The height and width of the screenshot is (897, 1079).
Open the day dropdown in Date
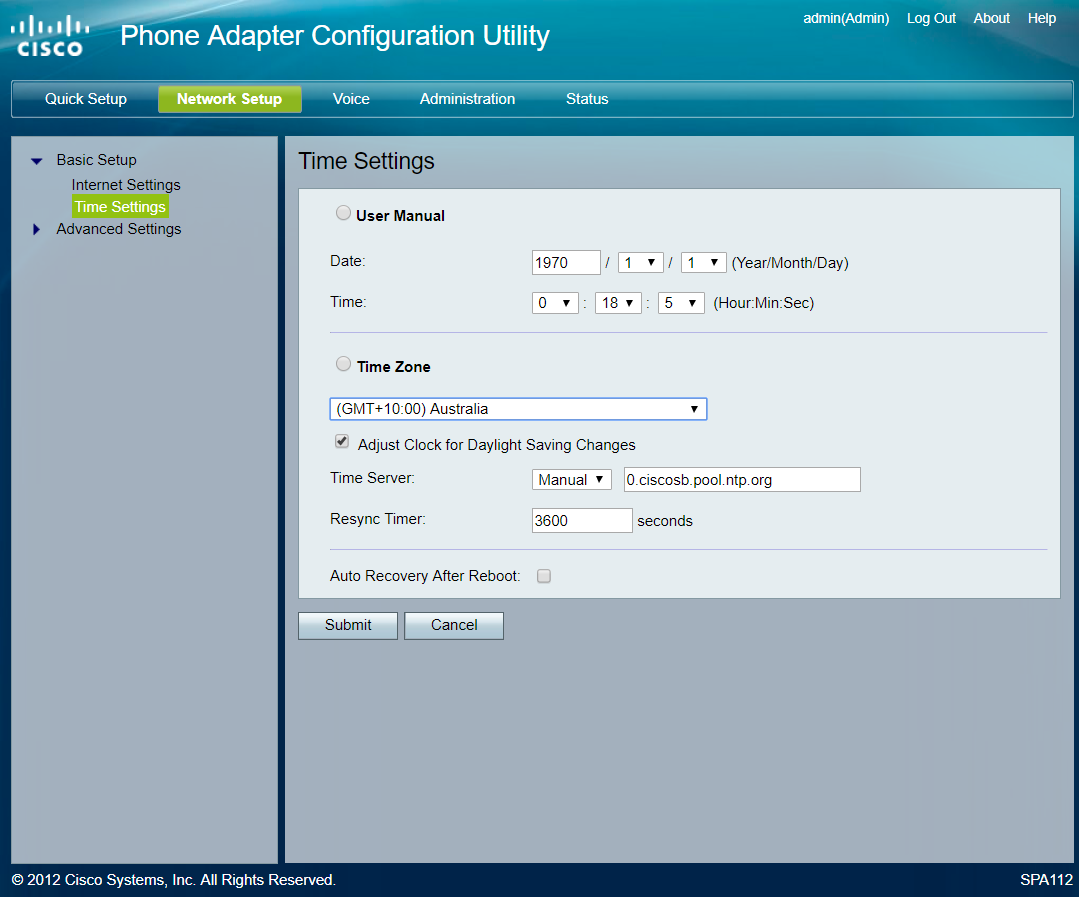(703, 262)
